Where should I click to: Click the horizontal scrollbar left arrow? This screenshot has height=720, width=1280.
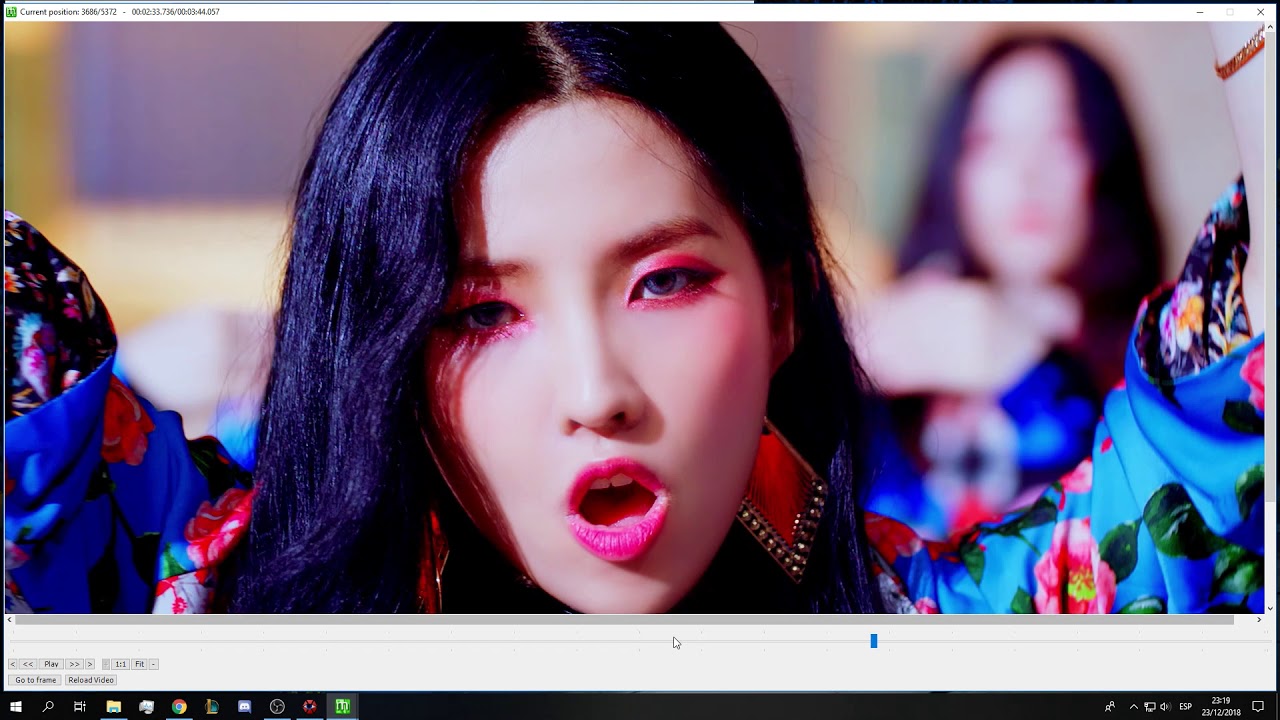coord(10,620)
